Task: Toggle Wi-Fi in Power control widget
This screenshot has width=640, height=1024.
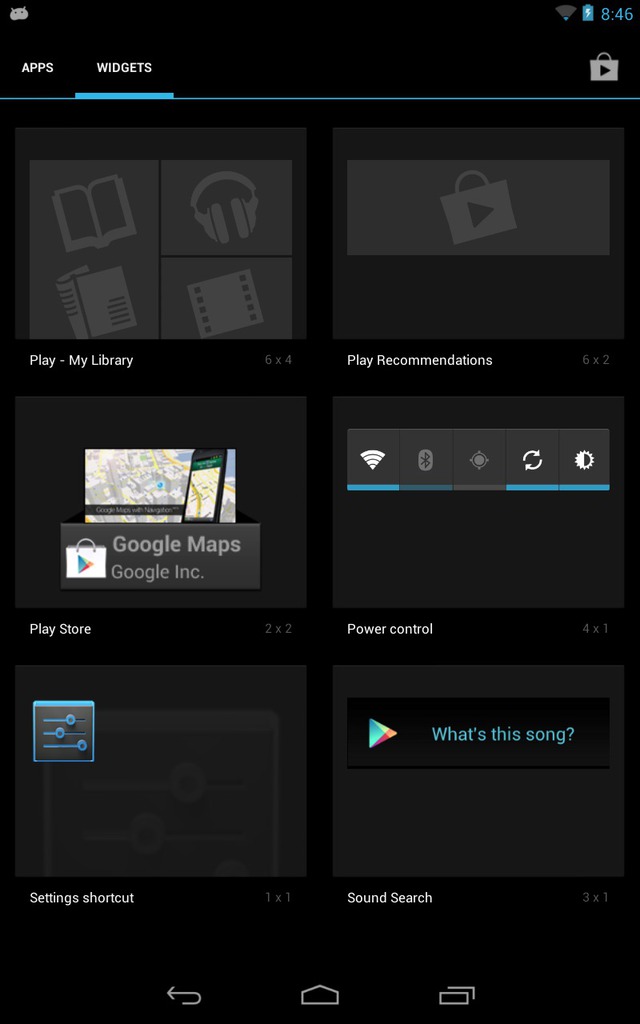Action: 373,460
